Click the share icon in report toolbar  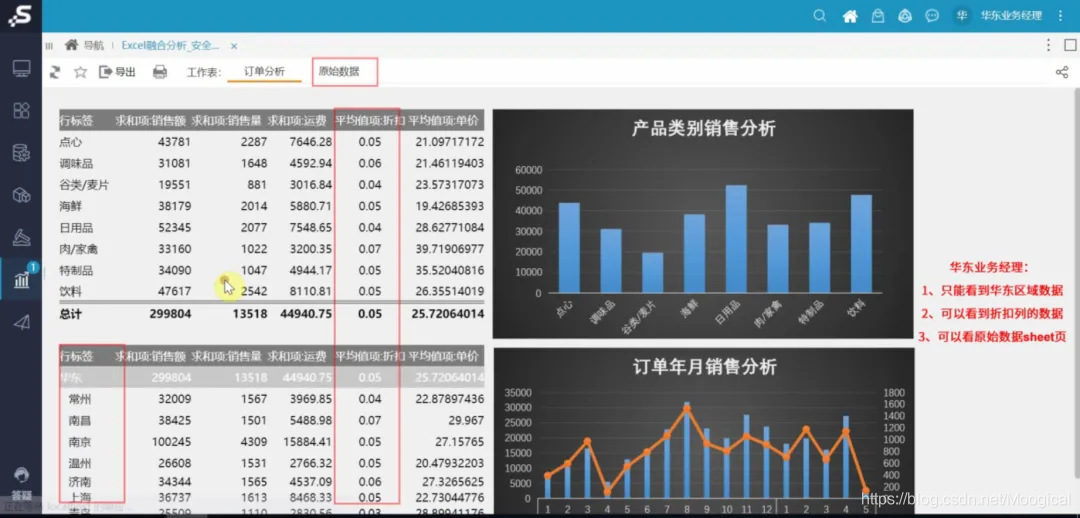pos(1062,72)
